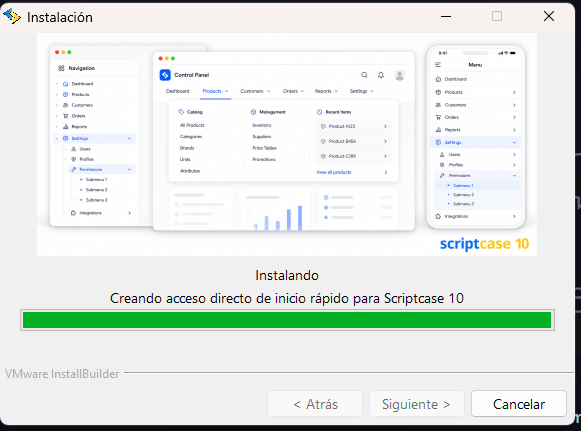The height and width of the screenshot is (431, 581).
Task: Click the 'VMware InstallBuilder' label
Action: coord(62,374)
